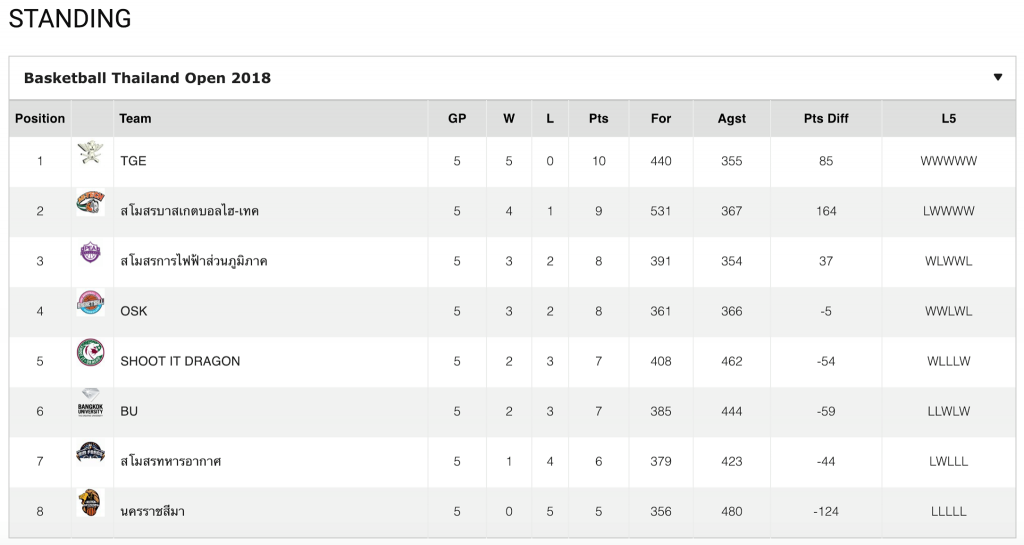This screenshot has height=545, width=1024.
Task: Click the Bangkok University logo
Action: [91, 403]
